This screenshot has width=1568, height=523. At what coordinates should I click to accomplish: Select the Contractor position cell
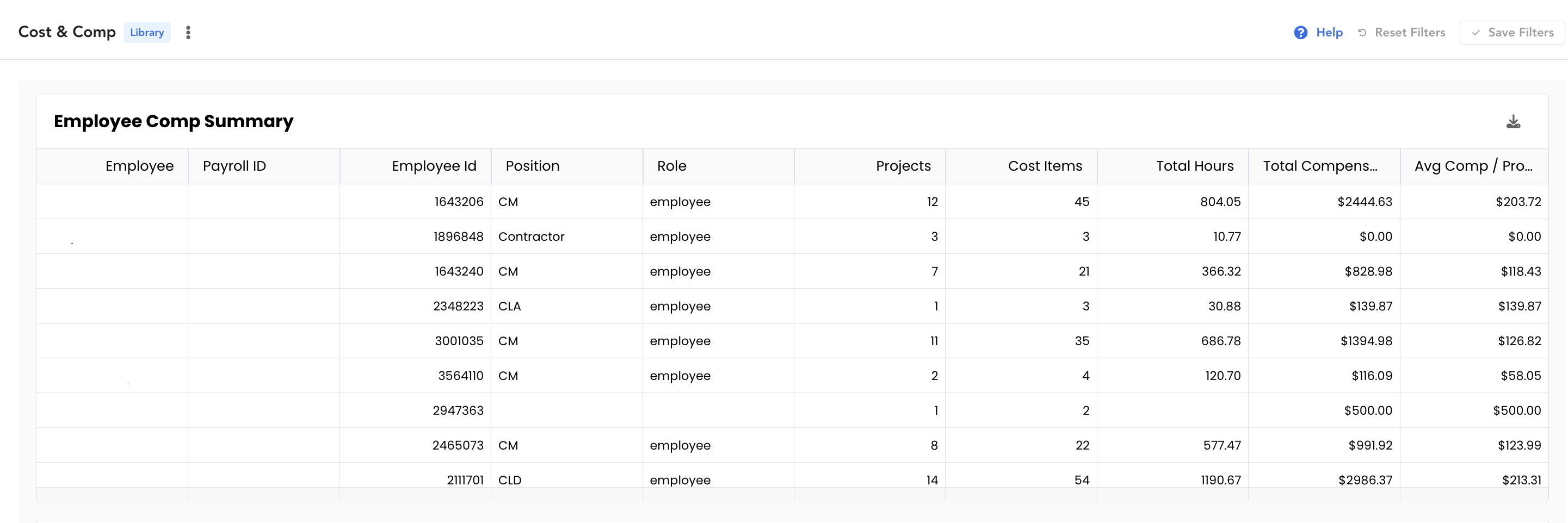(567, 236)
